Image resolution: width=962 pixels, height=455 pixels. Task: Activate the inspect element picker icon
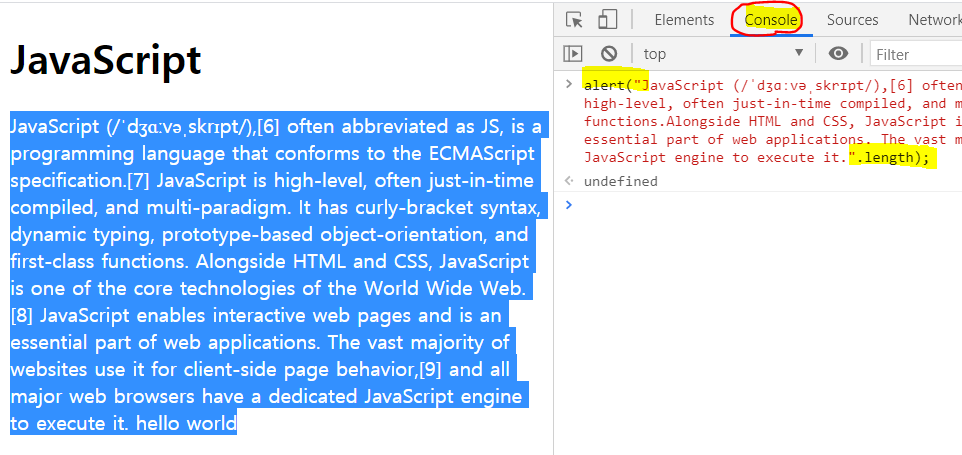[x=574, y=20]
